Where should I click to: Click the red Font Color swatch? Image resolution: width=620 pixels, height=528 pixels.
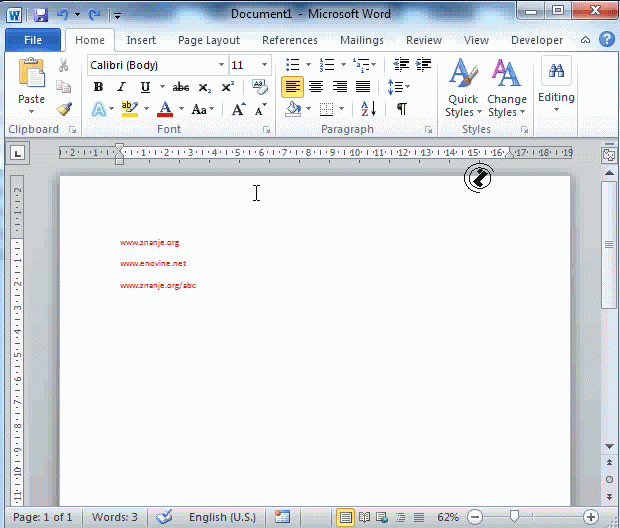pos(165,109)
